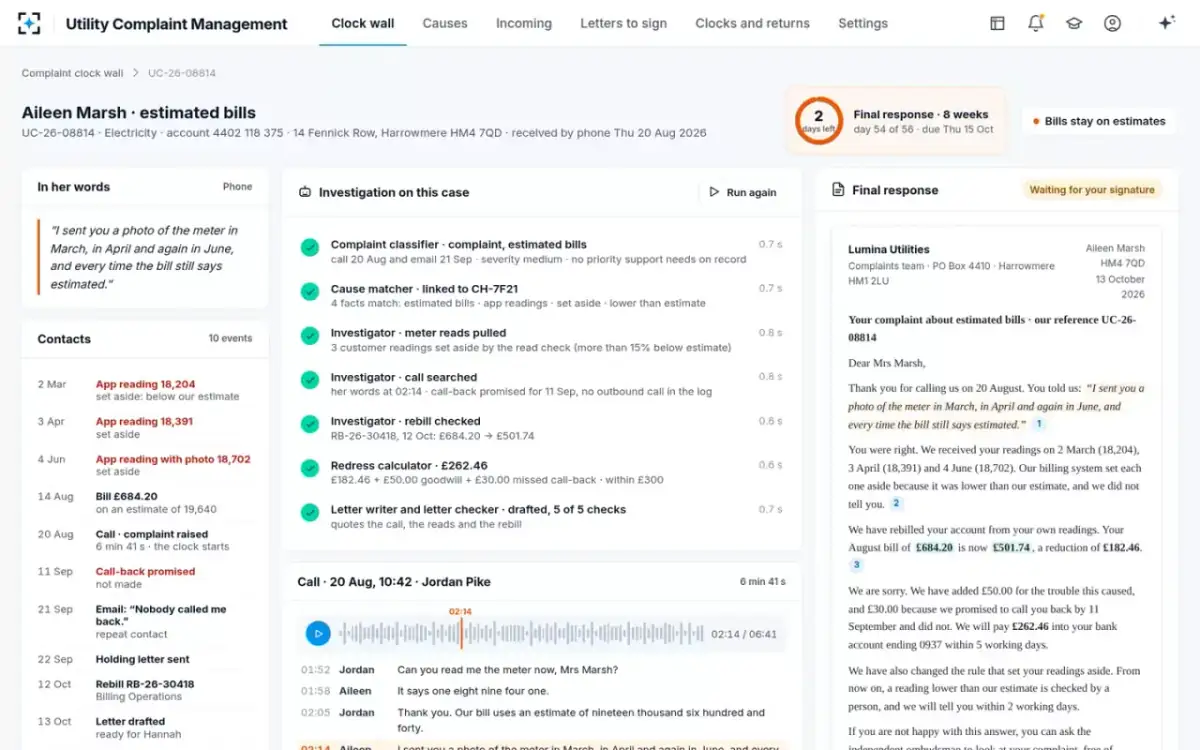Click the Redress calculator check icon
The width and height of the screenshot is (1200, 750).
pyautogui.click(x=310, y=468)
